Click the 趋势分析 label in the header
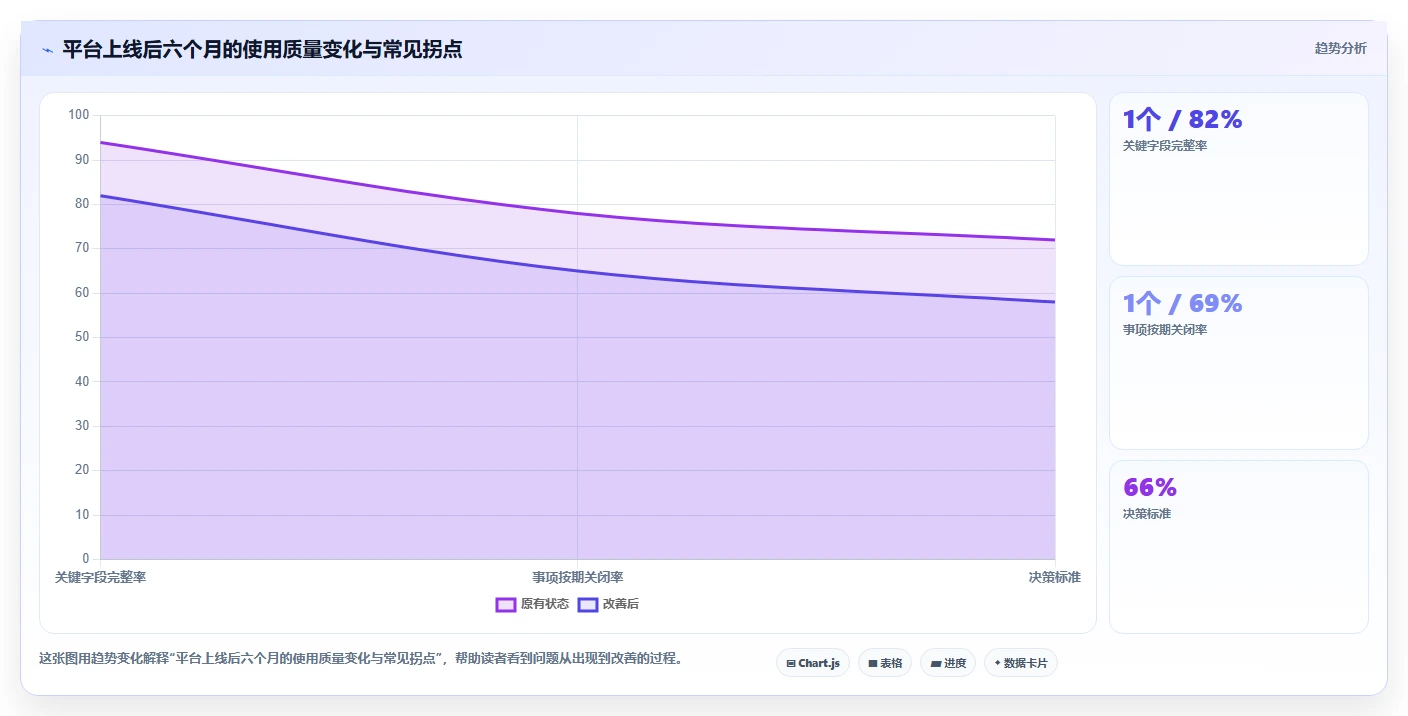The image size is (1408, 716). pyautogui.click(x=1340, y=48)
